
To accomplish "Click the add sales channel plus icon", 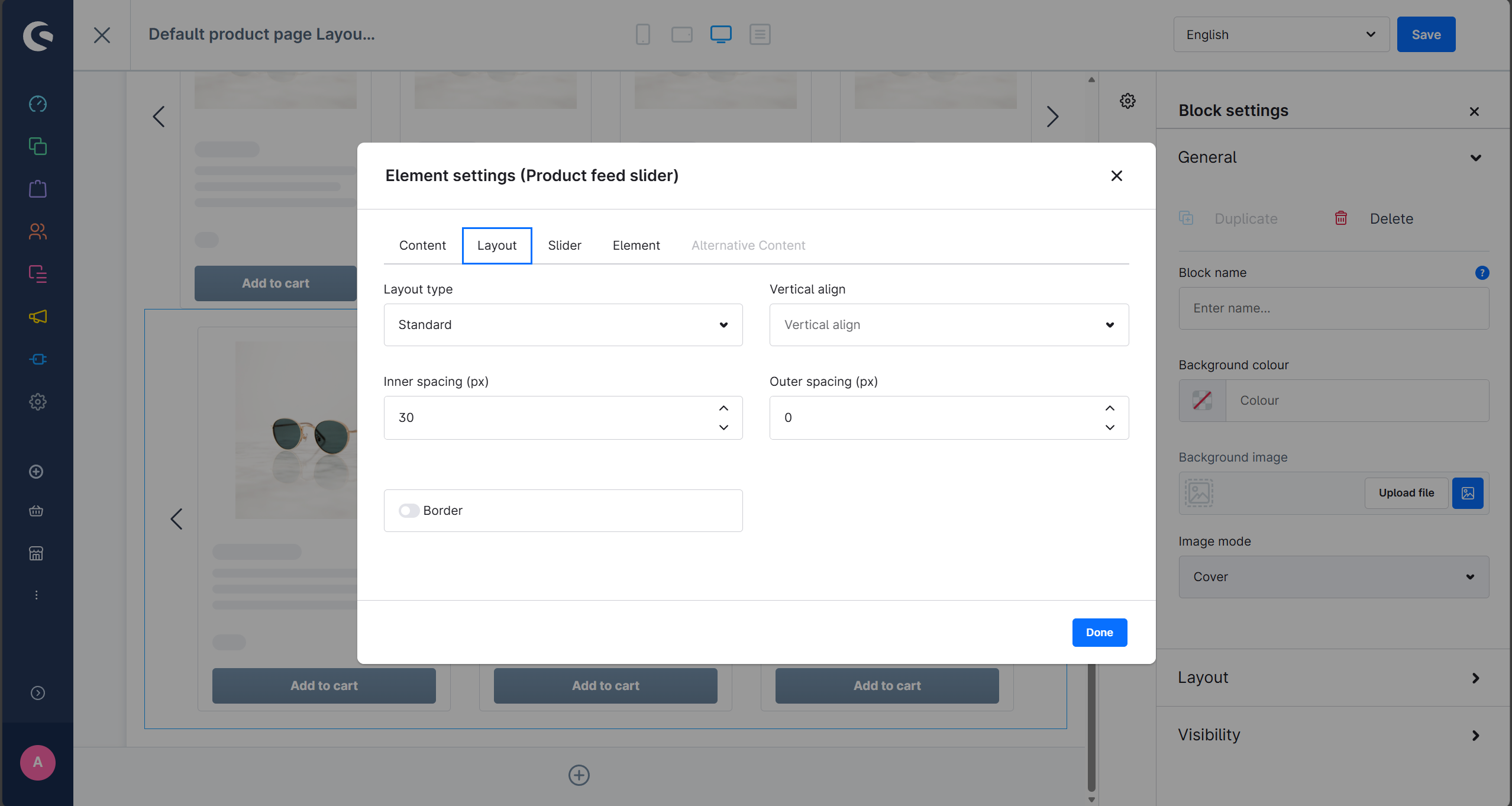I will point(36,472).
